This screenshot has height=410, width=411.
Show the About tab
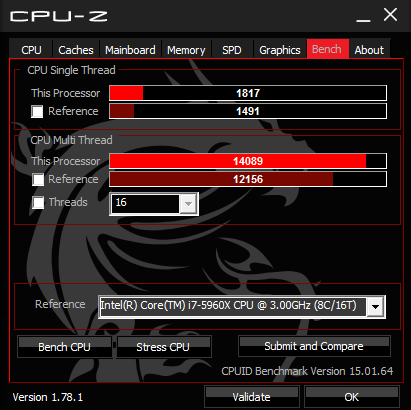[x=369, y=49]
